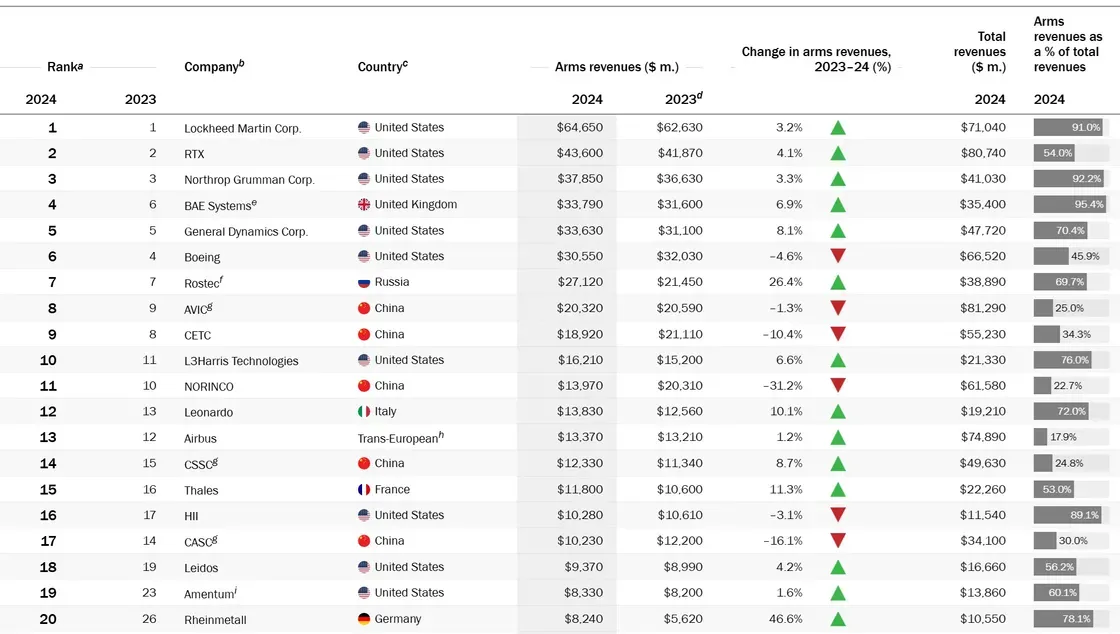Click company name RTX
The image size is (1120, 634).
coord(194,154)
